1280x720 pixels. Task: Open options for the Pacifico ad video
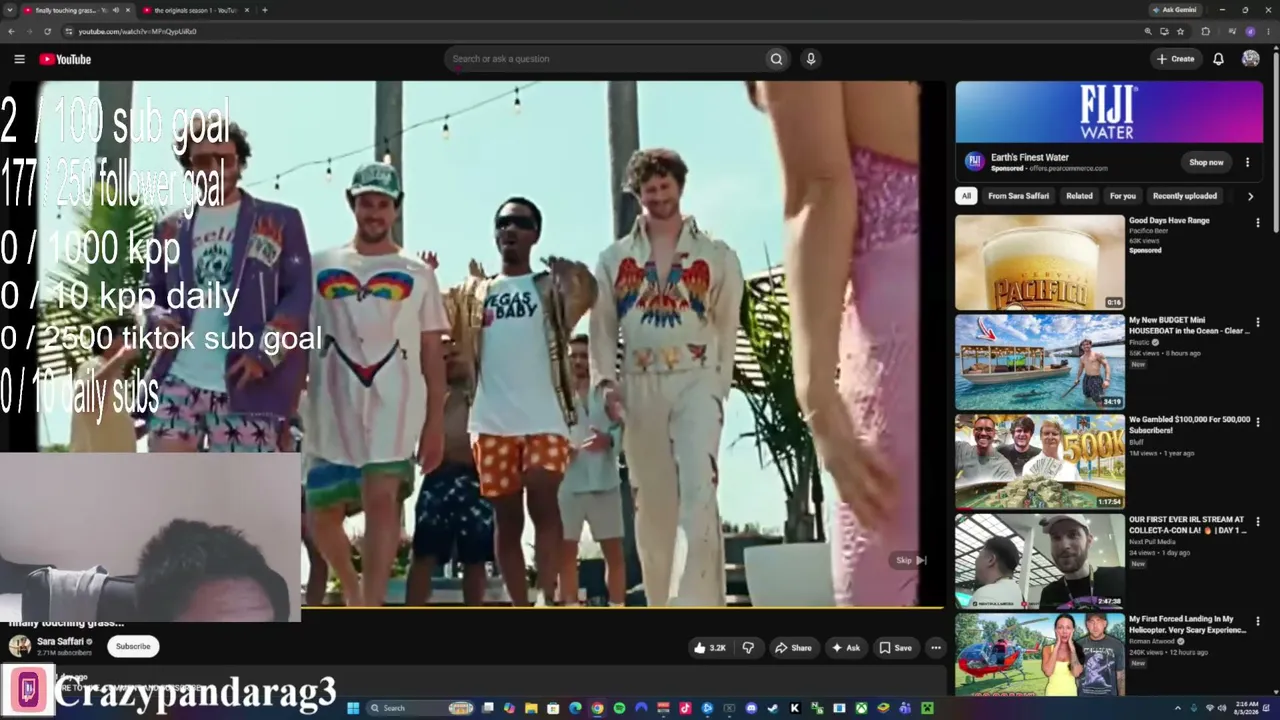1258,223
